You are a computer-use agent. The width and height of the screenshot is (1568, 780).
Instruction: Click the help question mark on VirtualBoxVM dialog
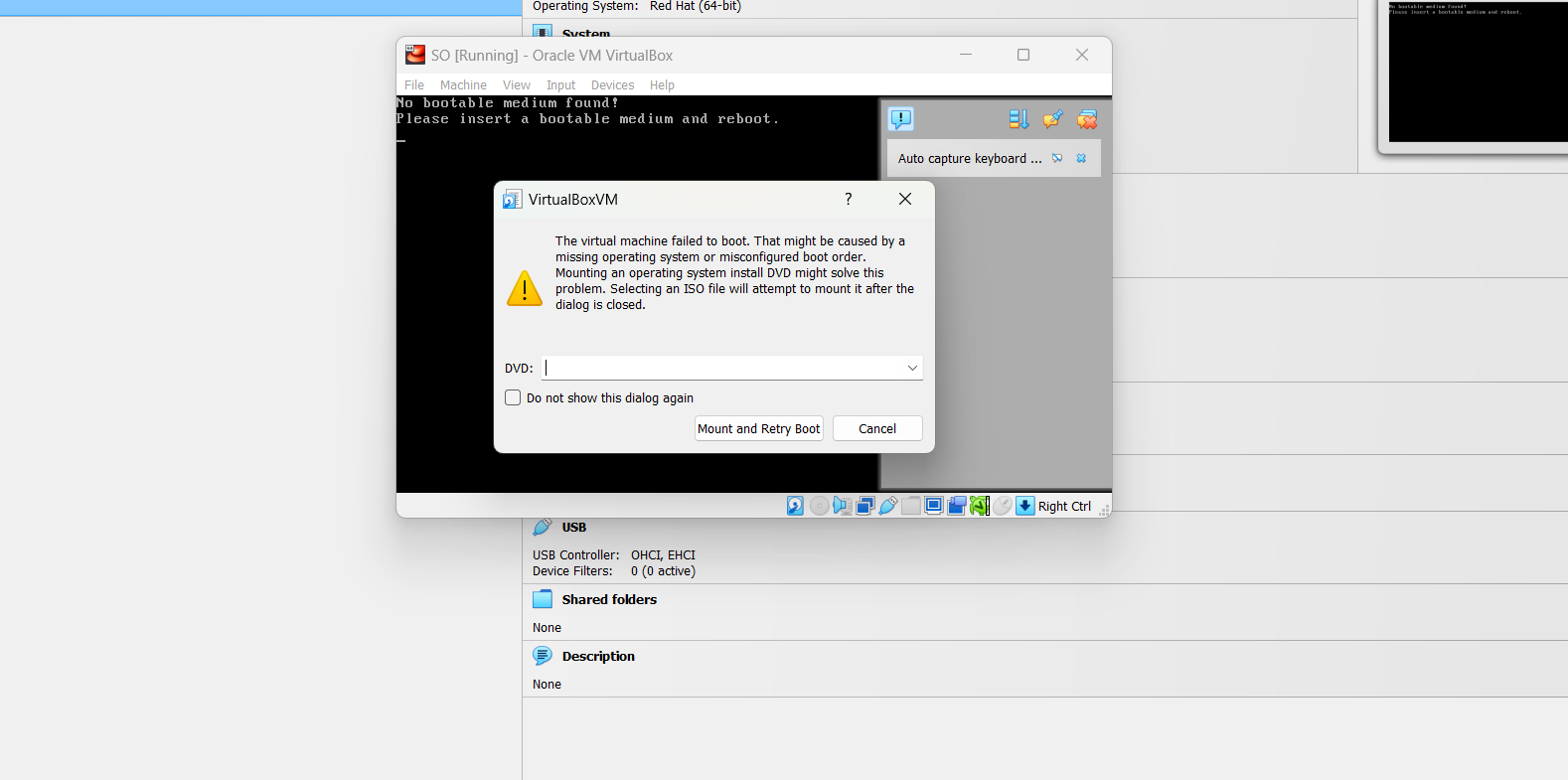pyautogui.click(x=848, y=199)
